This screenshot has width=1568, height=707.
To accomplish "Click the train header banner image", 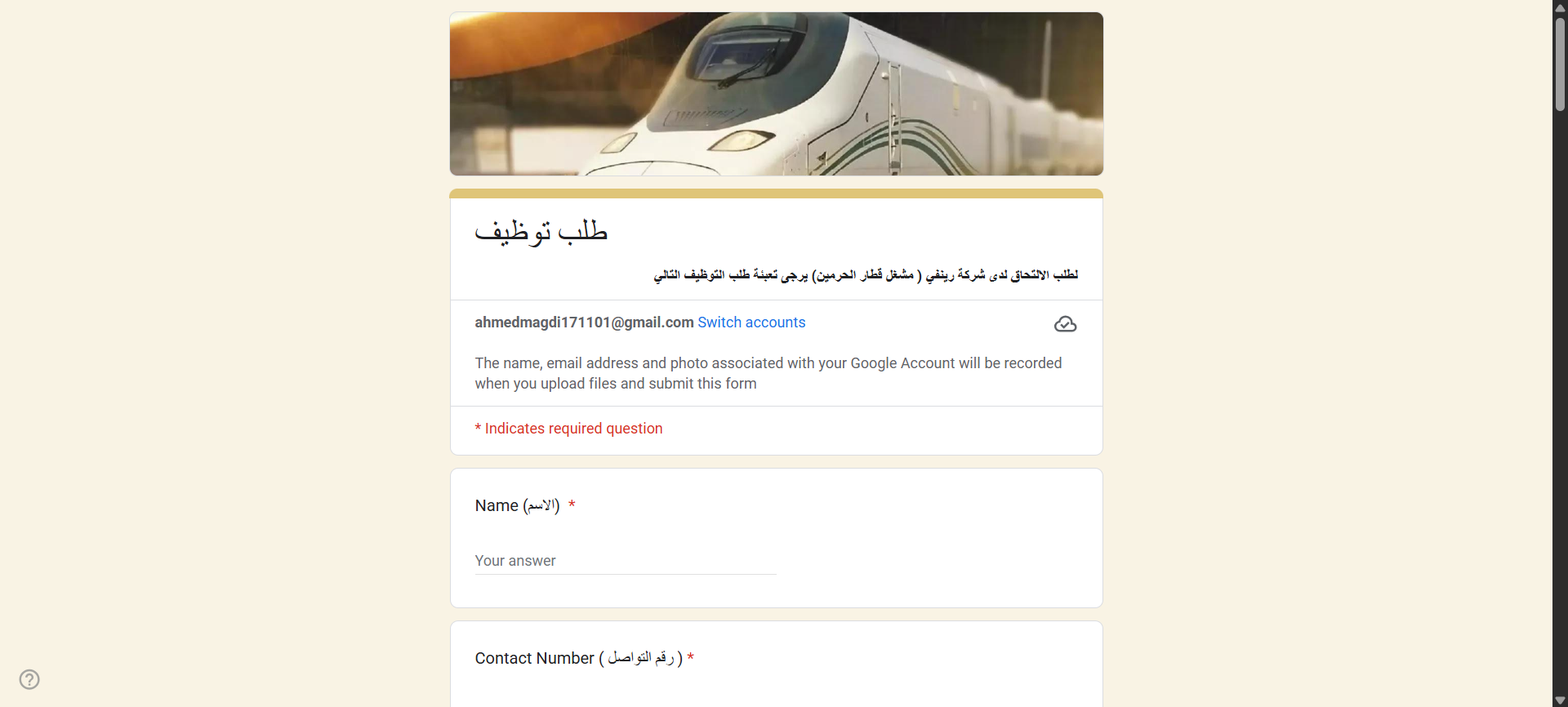I will point(776,94).
